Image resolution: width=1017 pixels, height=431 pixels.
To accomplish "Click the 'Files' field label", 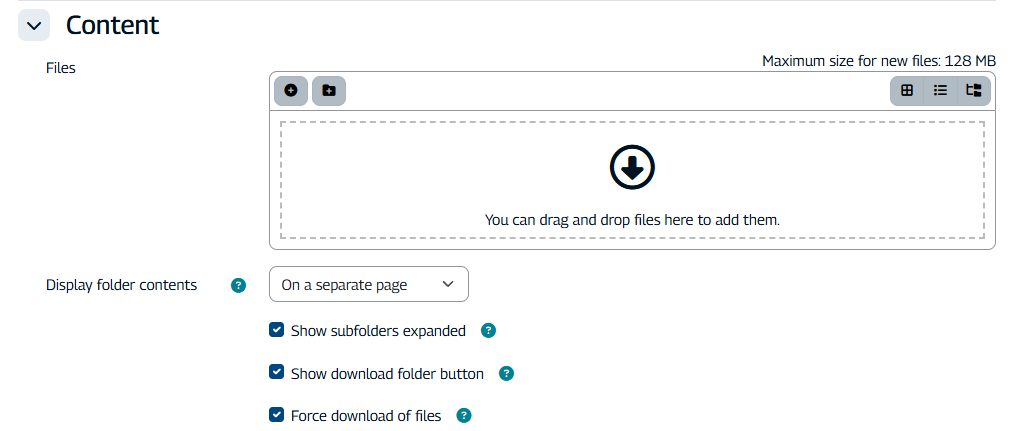I will coord(61,68).
